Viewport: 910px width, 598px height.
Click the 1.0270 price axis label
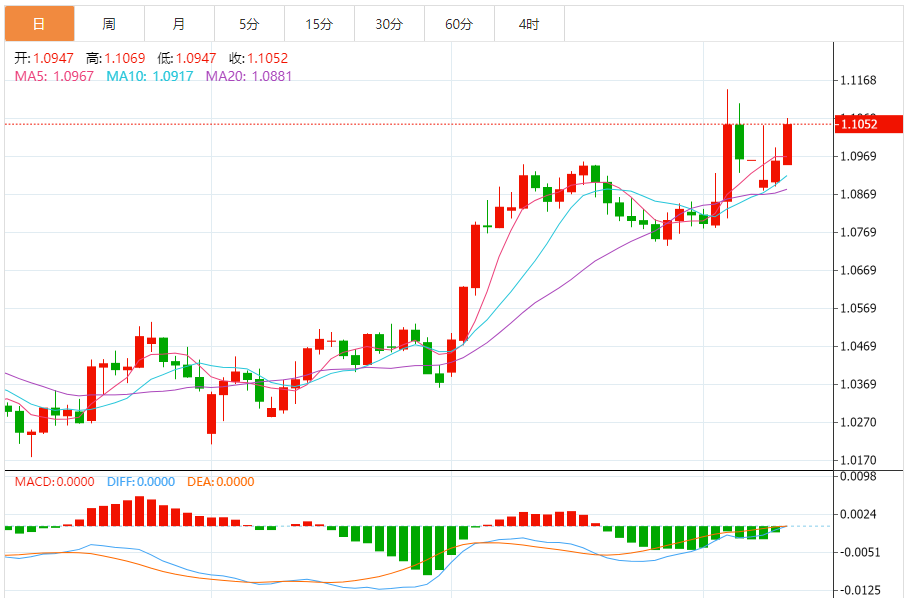click(858, 423)
